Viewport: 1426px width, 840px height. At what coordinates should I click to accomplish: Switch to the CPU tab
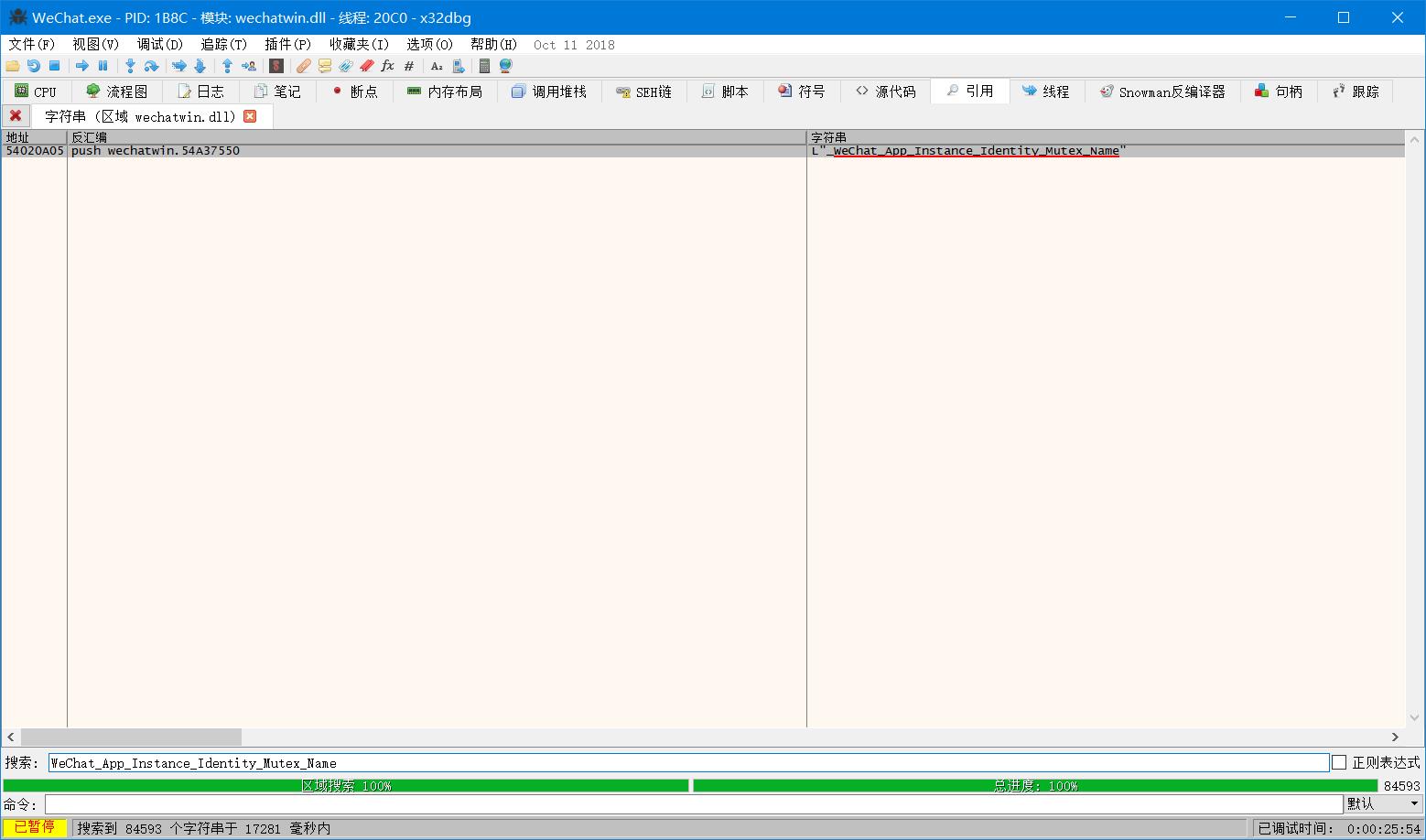(x=36, y=92)
